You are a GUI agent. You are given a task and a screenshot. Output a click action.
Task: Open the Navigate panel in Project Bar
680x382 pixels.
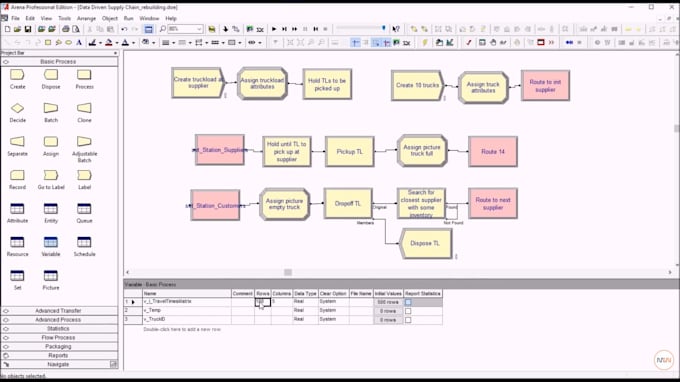coord(59,364)
